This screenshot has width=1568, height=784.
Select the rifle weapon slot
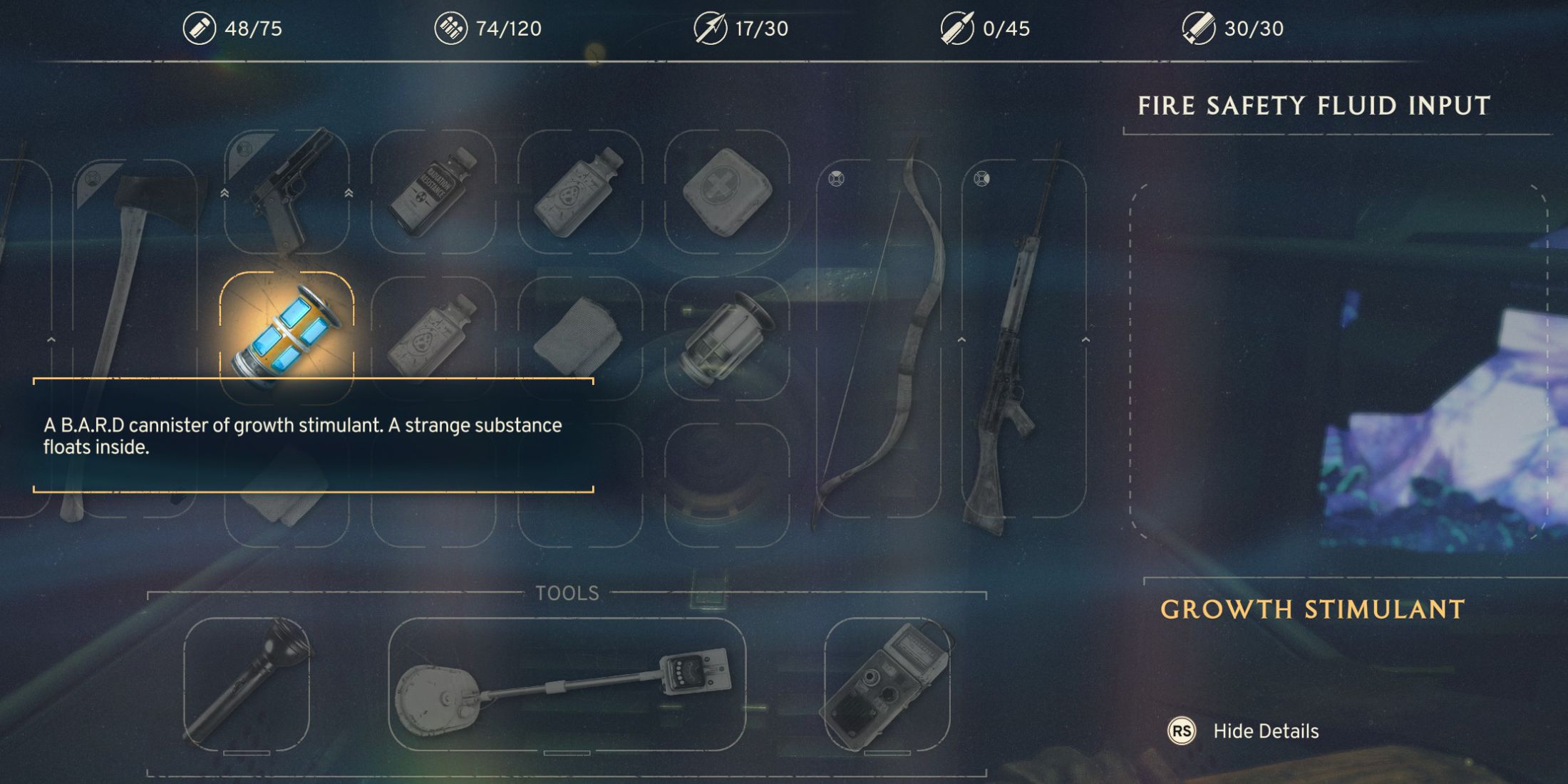coord(1023,339)
